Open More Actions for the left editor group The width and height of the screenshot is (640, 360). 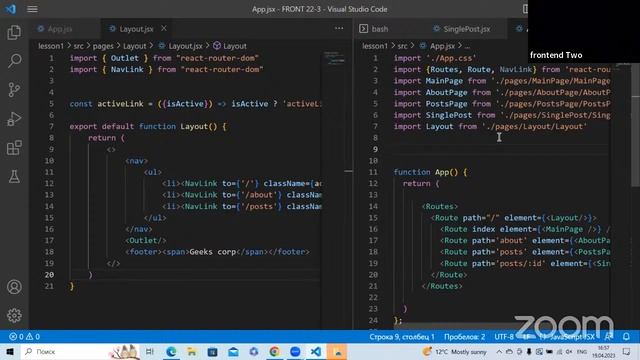tap(339, 28)
